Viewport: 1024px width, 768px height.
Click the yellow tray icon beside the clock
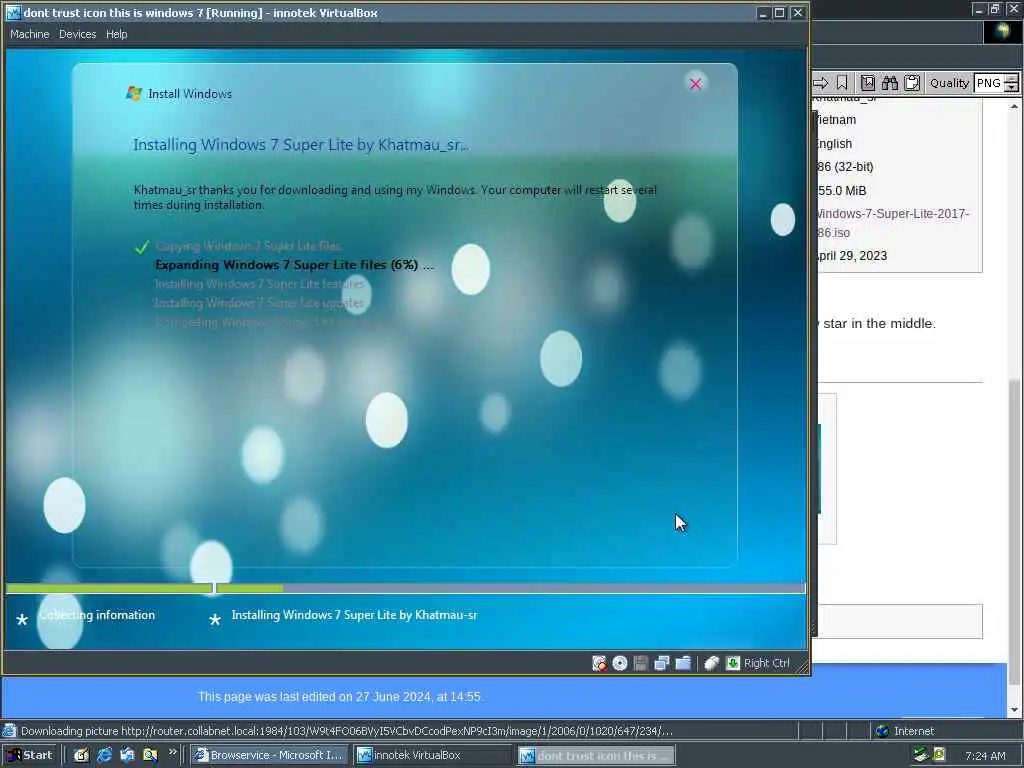tap(939, 755)
